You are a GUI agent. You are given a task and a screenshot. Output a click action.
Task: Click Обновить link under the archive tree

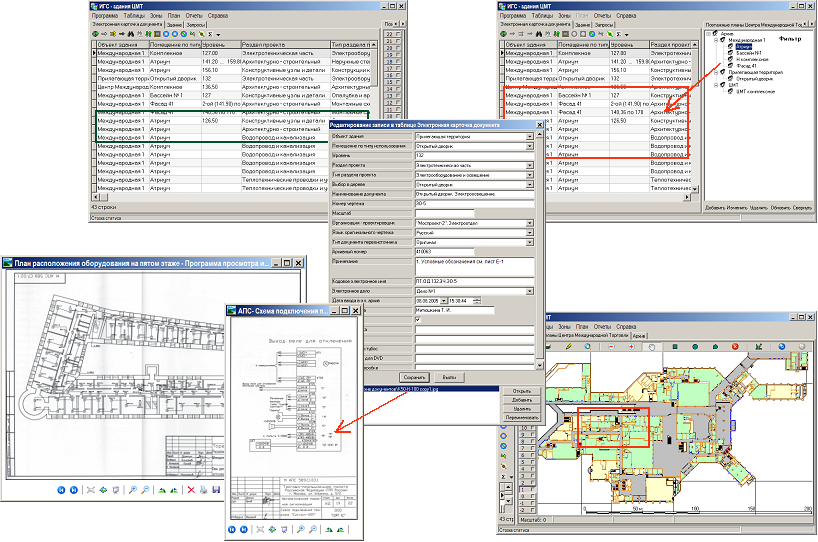(x=780, y=208)
